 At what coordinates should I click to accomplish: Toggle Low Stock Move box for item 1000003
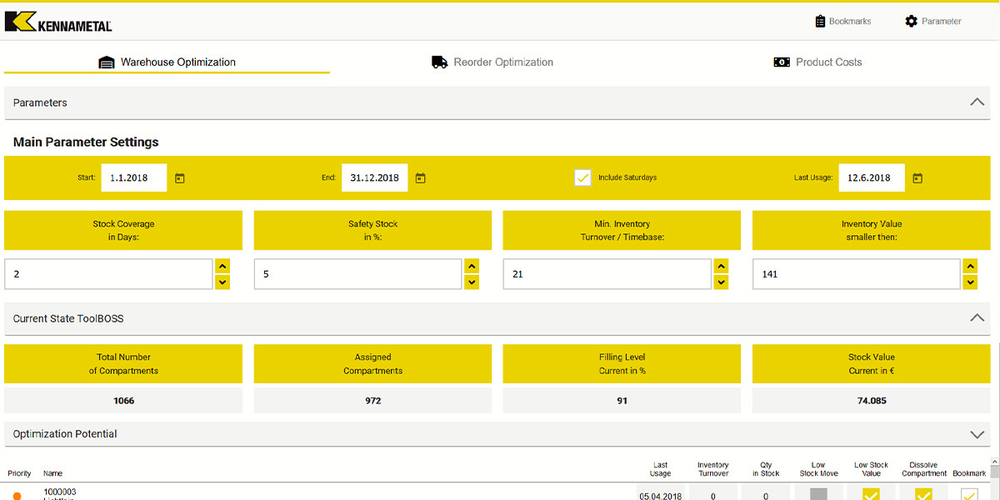coord(818,494)
